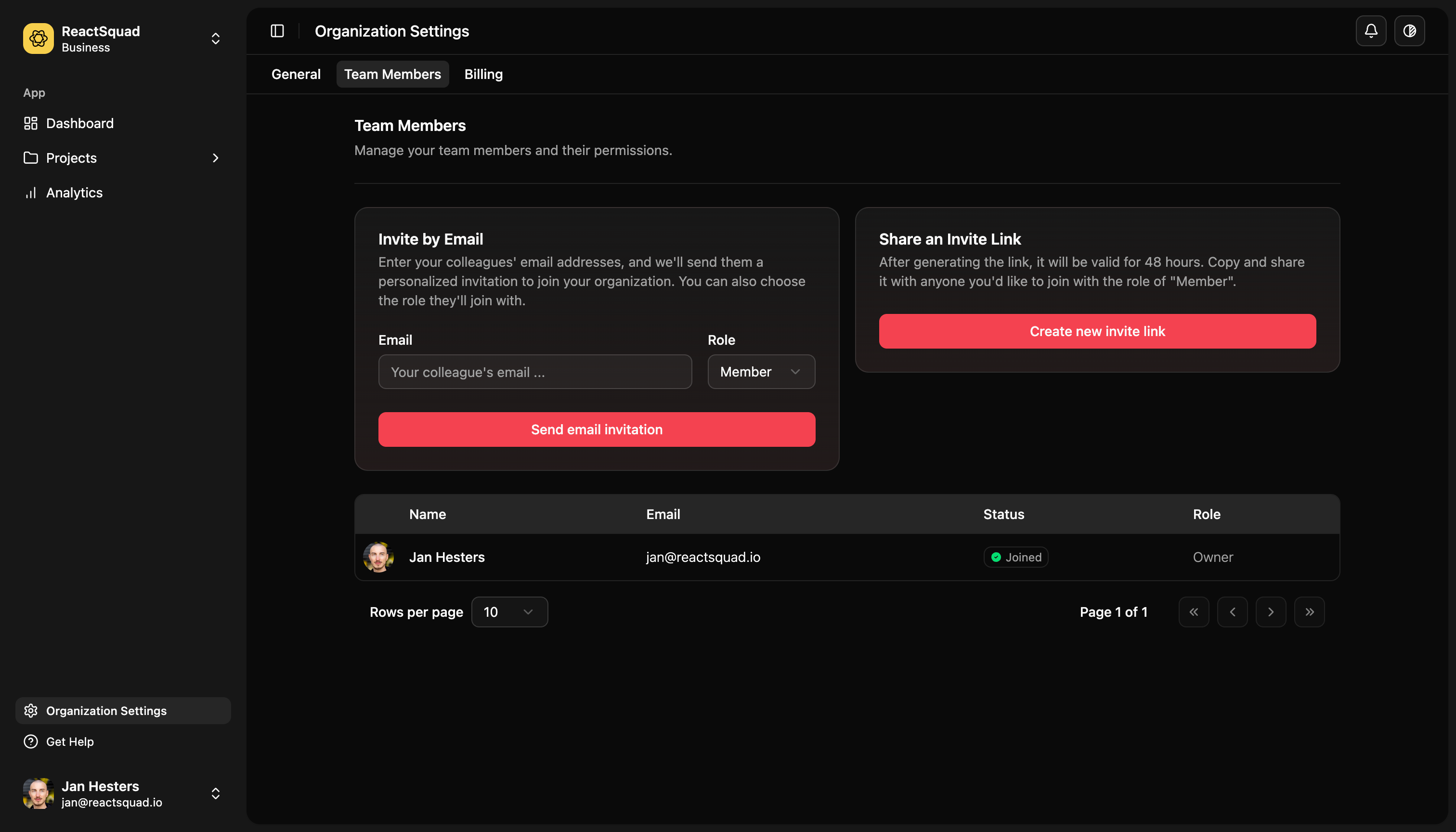Open the ReactSquad workspace switcher chevrons

coord(215,39)
